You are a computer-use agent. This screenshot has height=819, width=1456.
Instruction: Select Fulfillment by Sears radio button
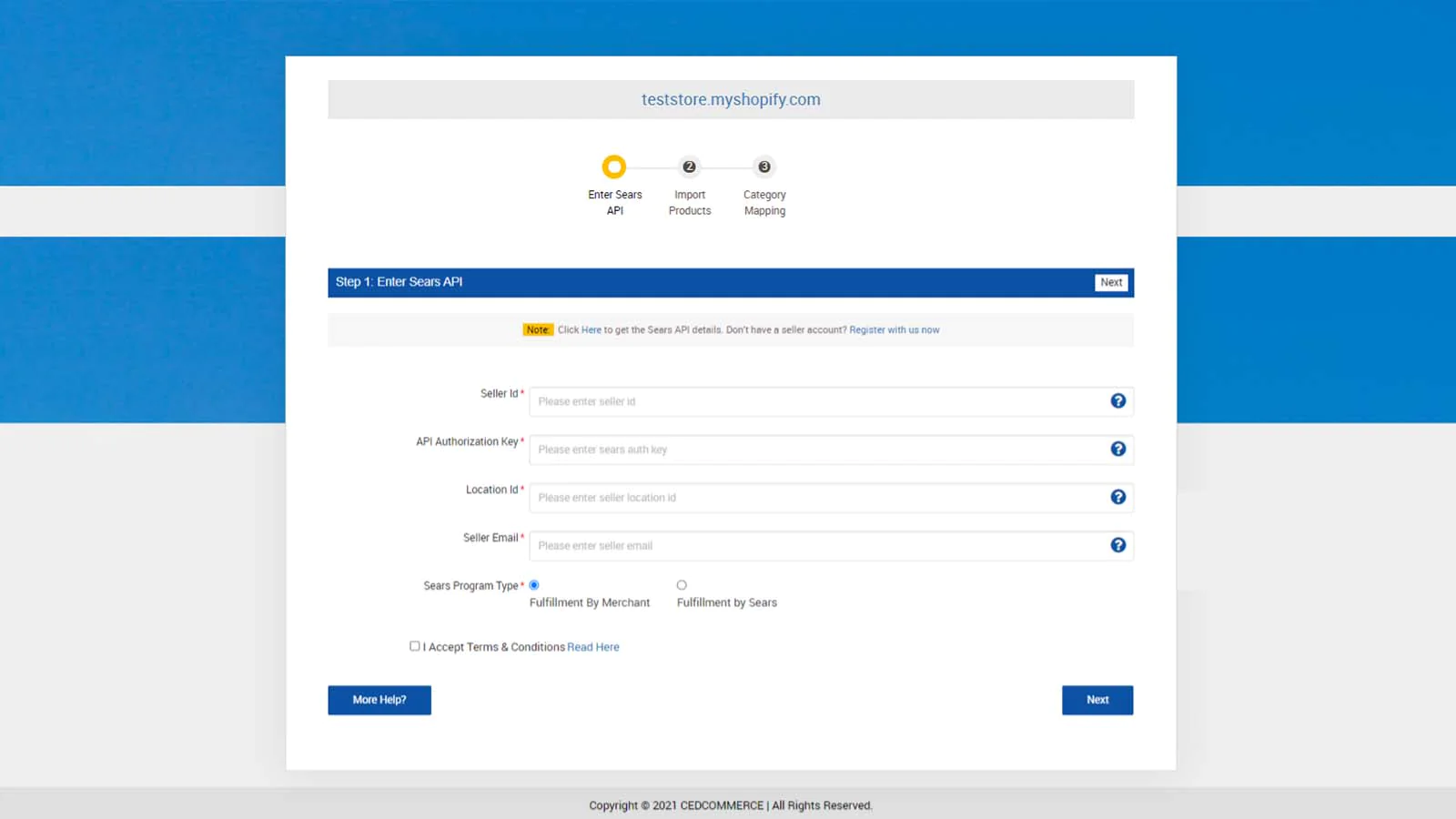(x=682, y=585)
